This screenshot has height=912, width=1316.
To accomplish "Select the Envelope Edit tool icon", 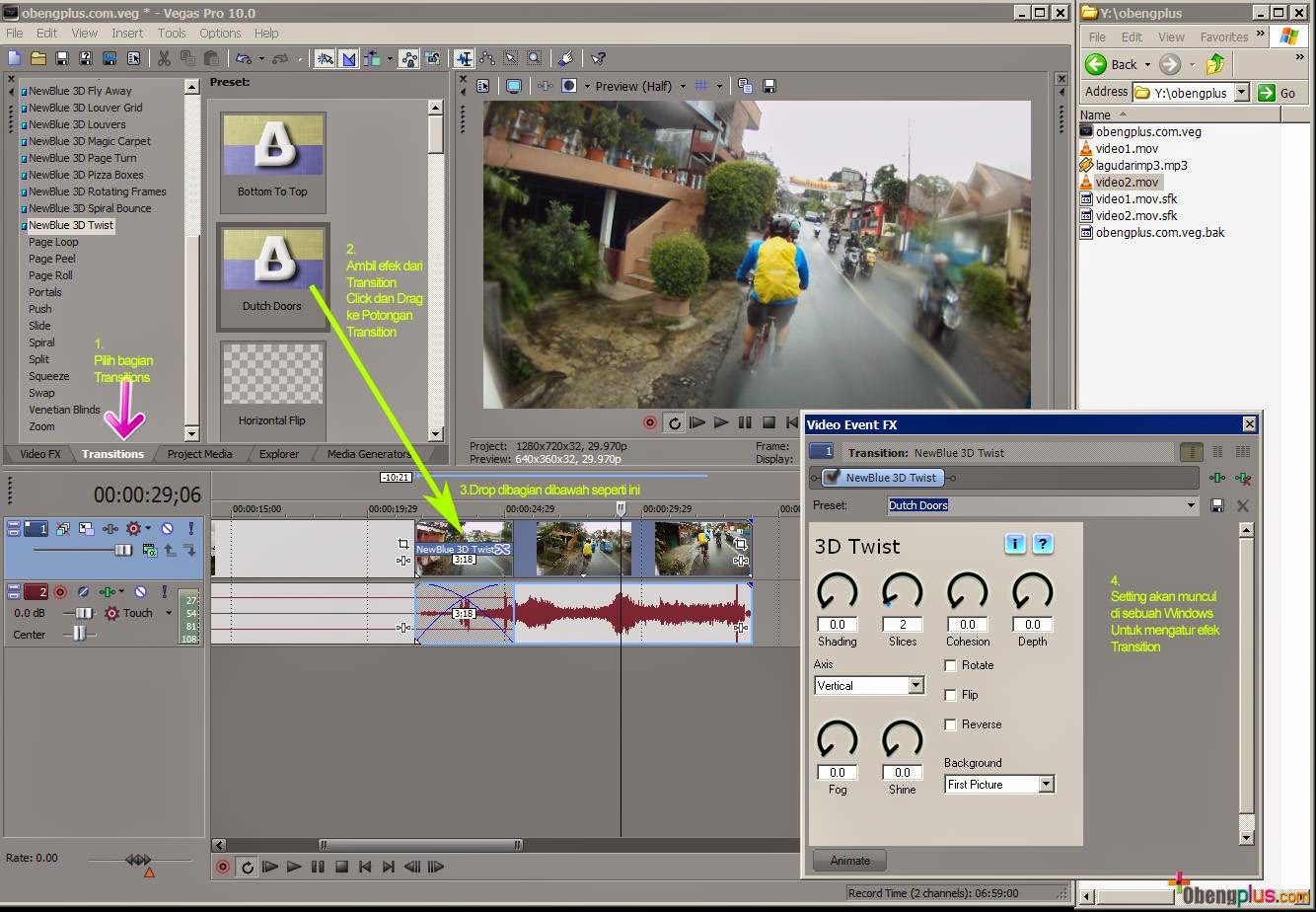I will click(x=487, y=59).
